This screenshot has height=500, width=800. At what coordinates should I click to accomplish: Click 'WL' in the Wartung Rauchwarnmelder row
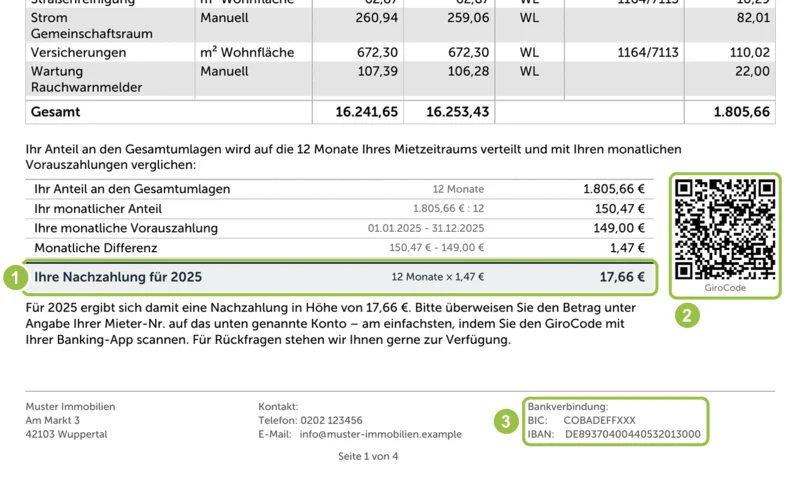click(529, 71)
